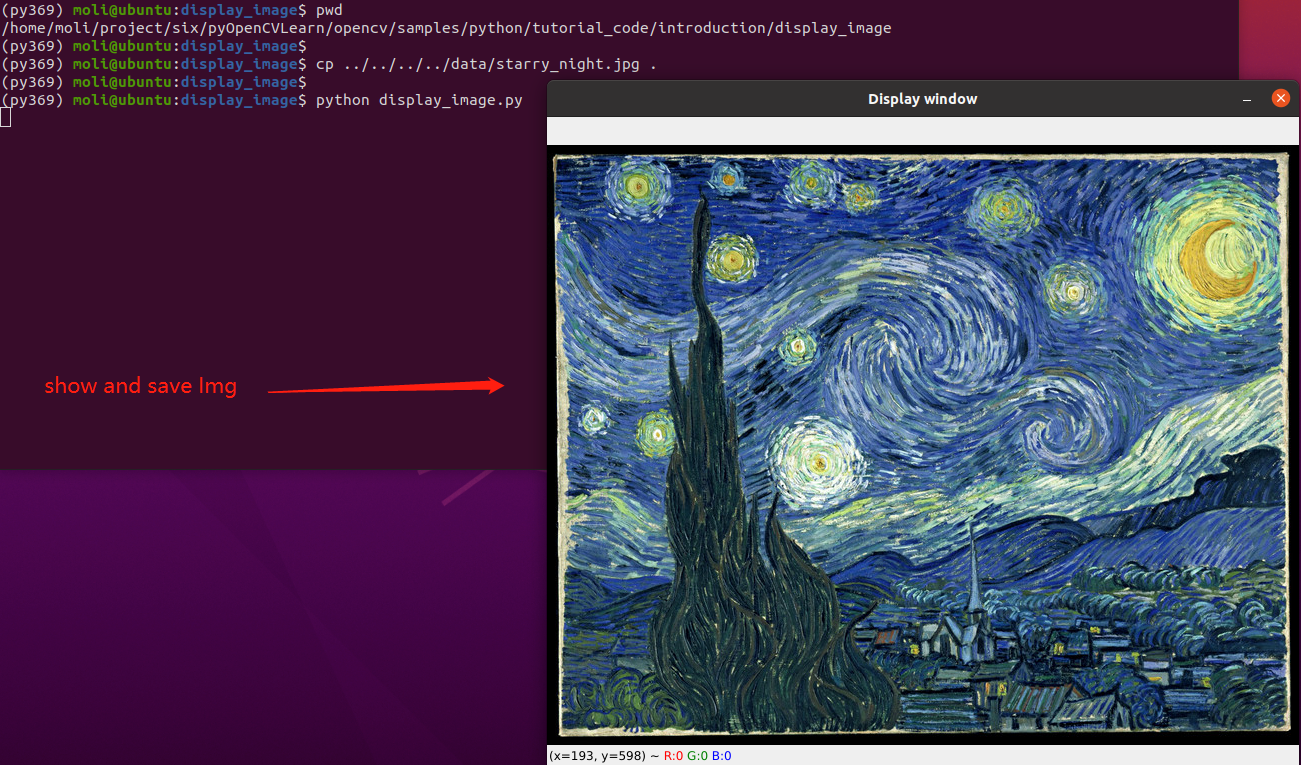This screenshot has width=1301, height=765.
Task: Click the /home/moli/project path output line
Action: click(446, 28)
